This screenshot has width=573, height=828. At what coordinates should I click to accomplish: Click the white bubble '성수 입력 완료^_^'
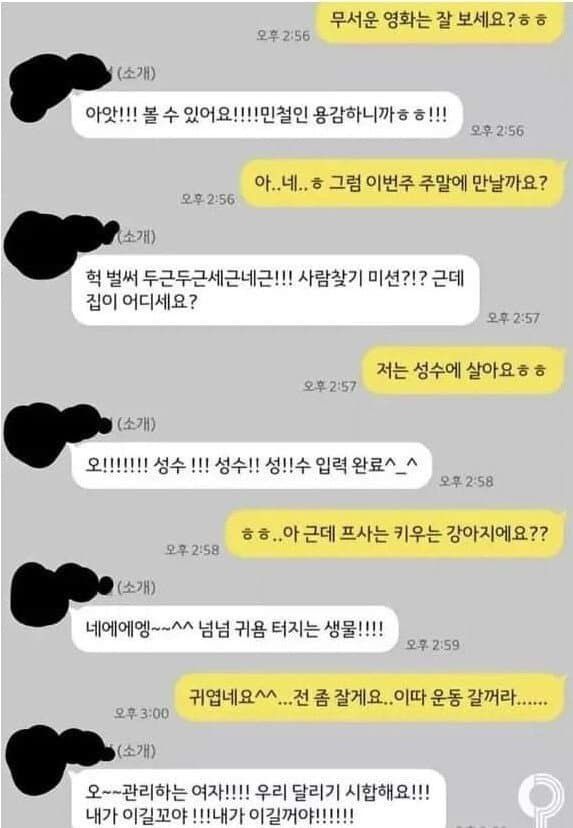(x=251, y=465)
